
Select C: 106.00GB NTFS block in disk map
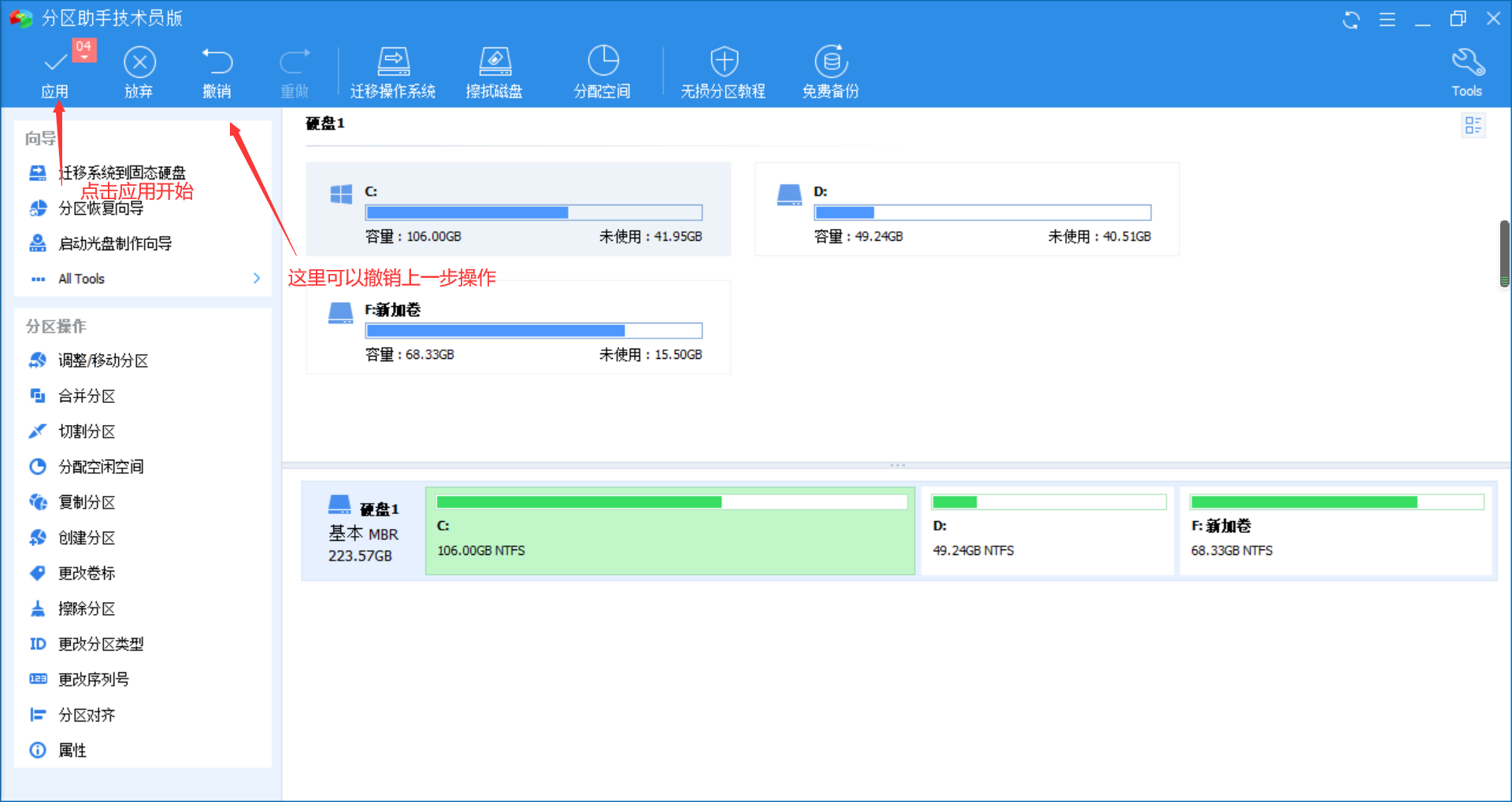tap(670, 531)
